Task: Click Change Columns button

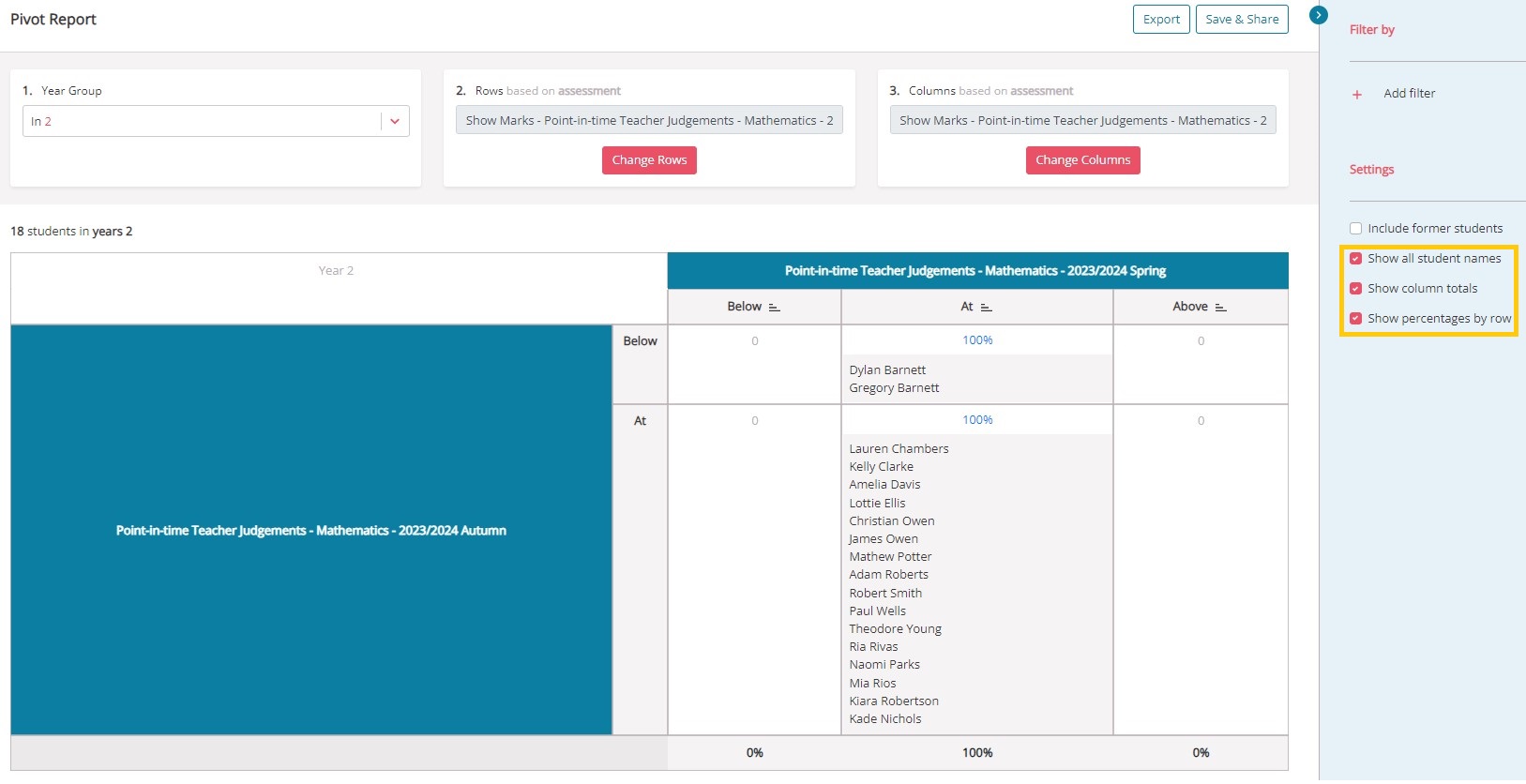Action: pos(1083,160)
